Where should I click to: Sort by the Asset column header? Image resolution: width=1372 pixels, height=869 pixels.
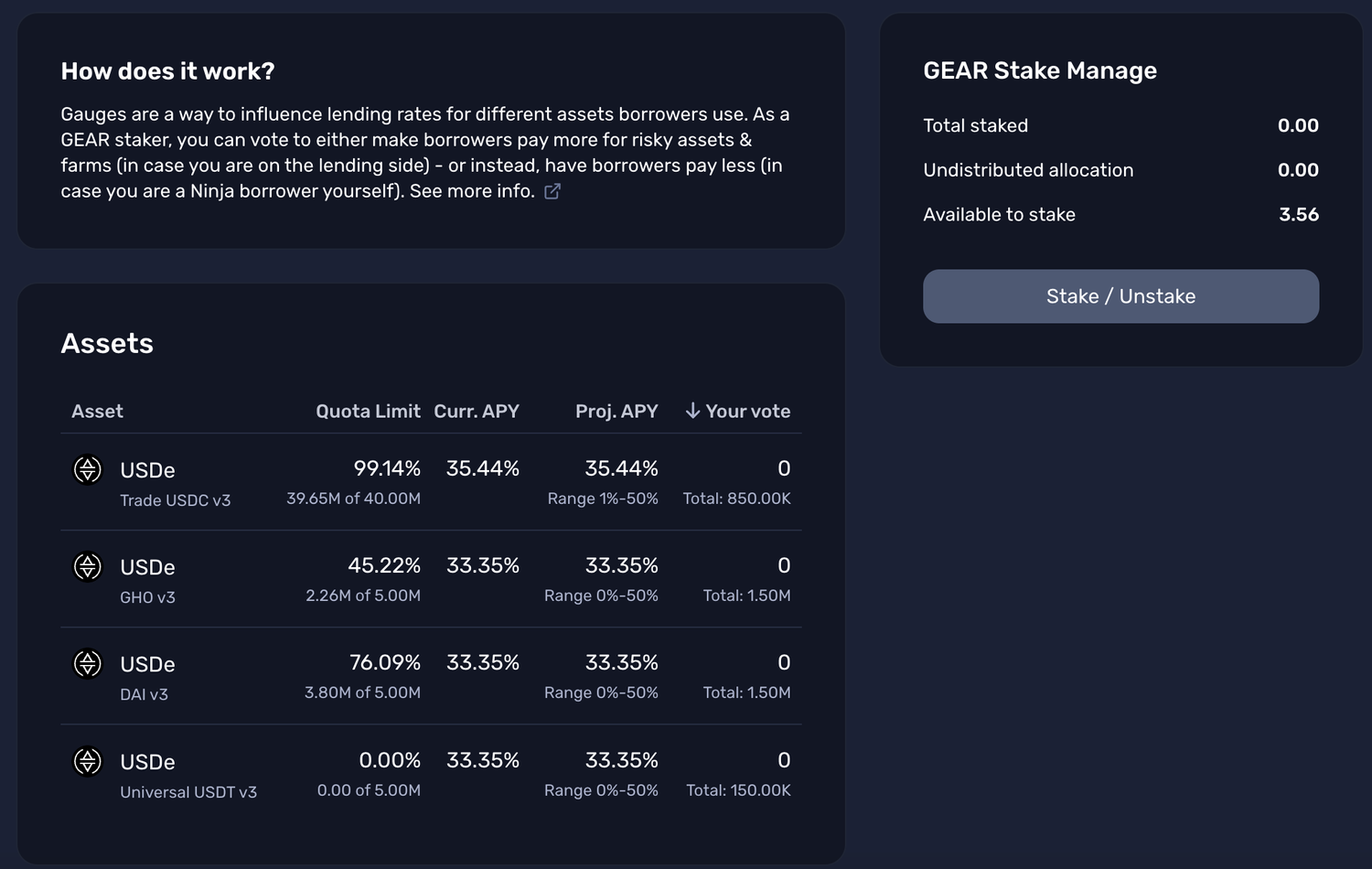tap(97, 412)
